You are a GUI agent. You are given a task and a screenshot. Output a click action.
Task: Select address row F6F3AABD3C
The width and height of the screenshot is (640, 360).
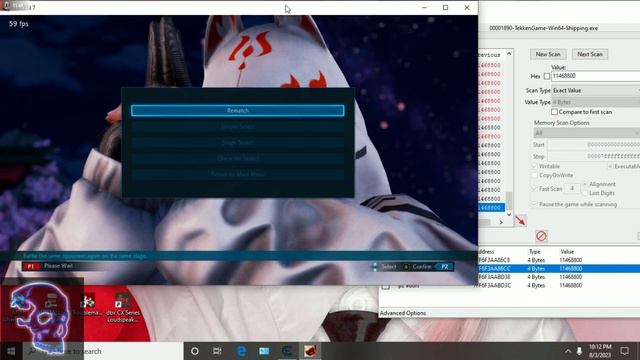pyautogui.click(x=559, y=286)
